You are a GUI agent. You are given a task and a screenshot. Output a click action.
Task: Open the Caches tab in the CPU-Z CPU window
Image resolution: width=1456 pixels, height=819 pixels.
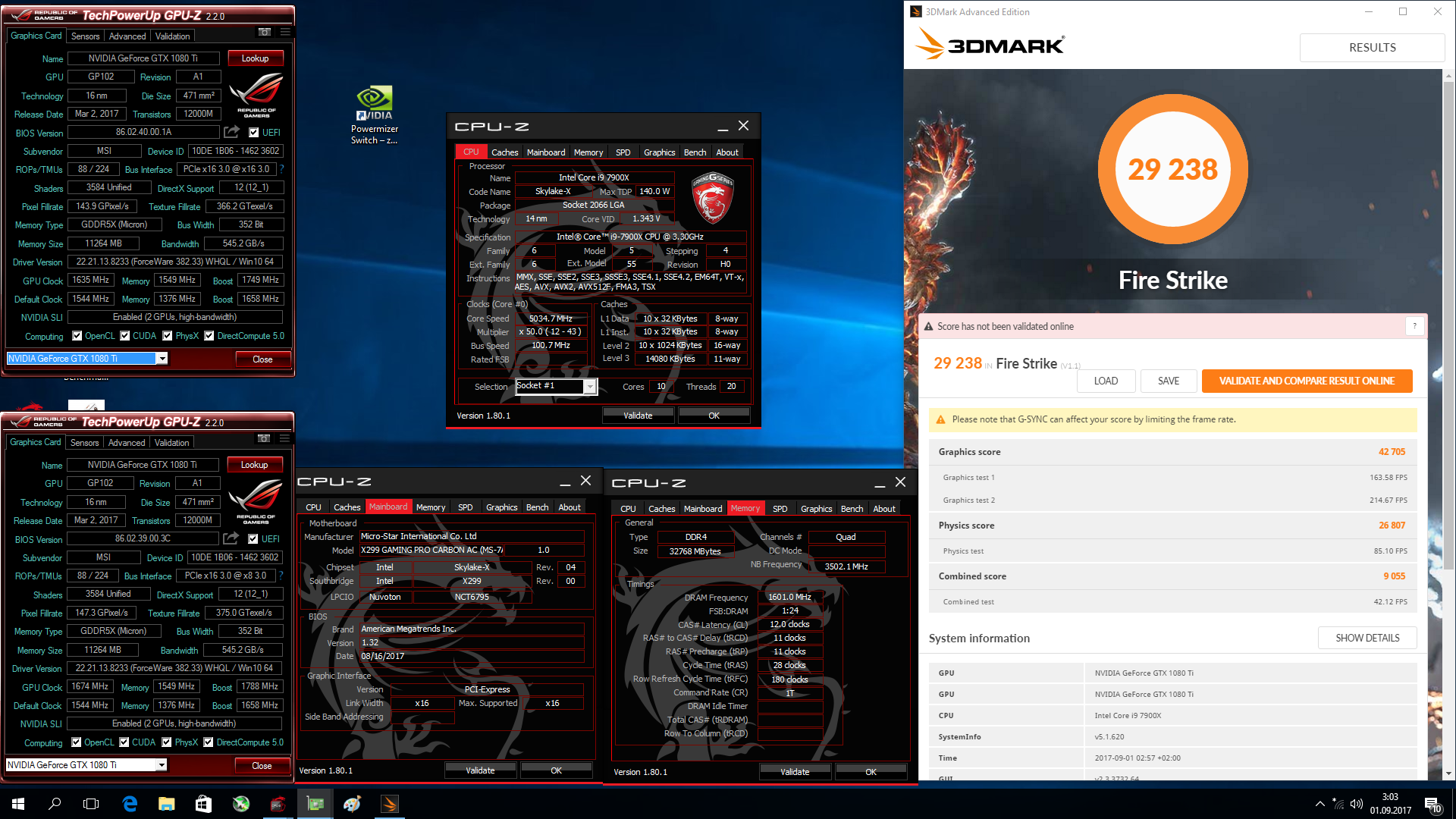pos(504,152)
